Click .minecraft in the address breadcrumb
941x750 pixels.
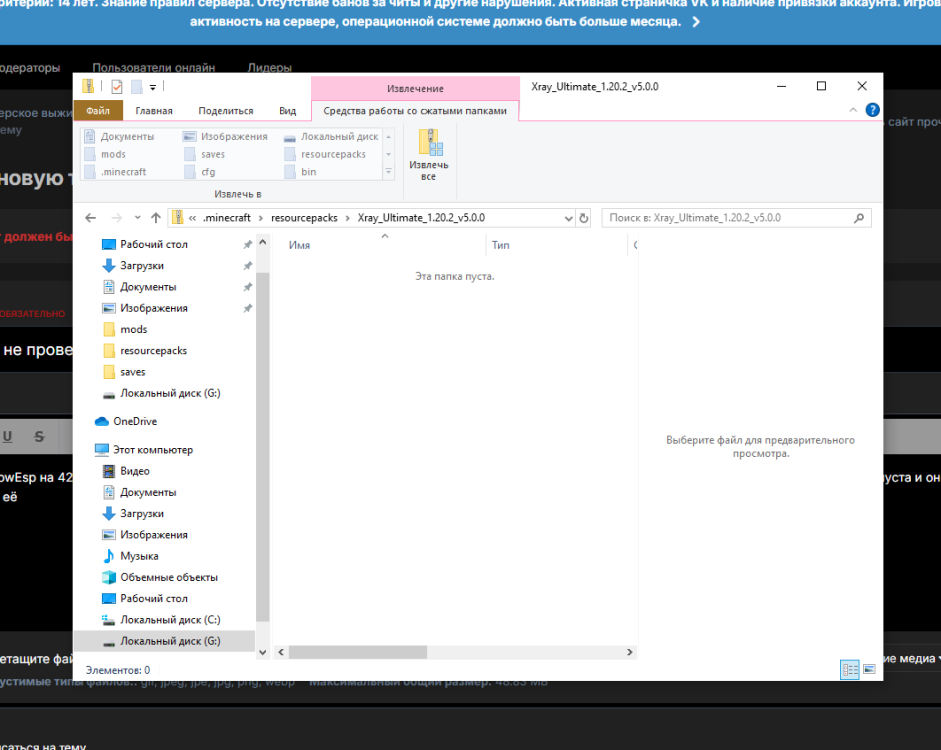pyautogui.click(x=226, y=218)
